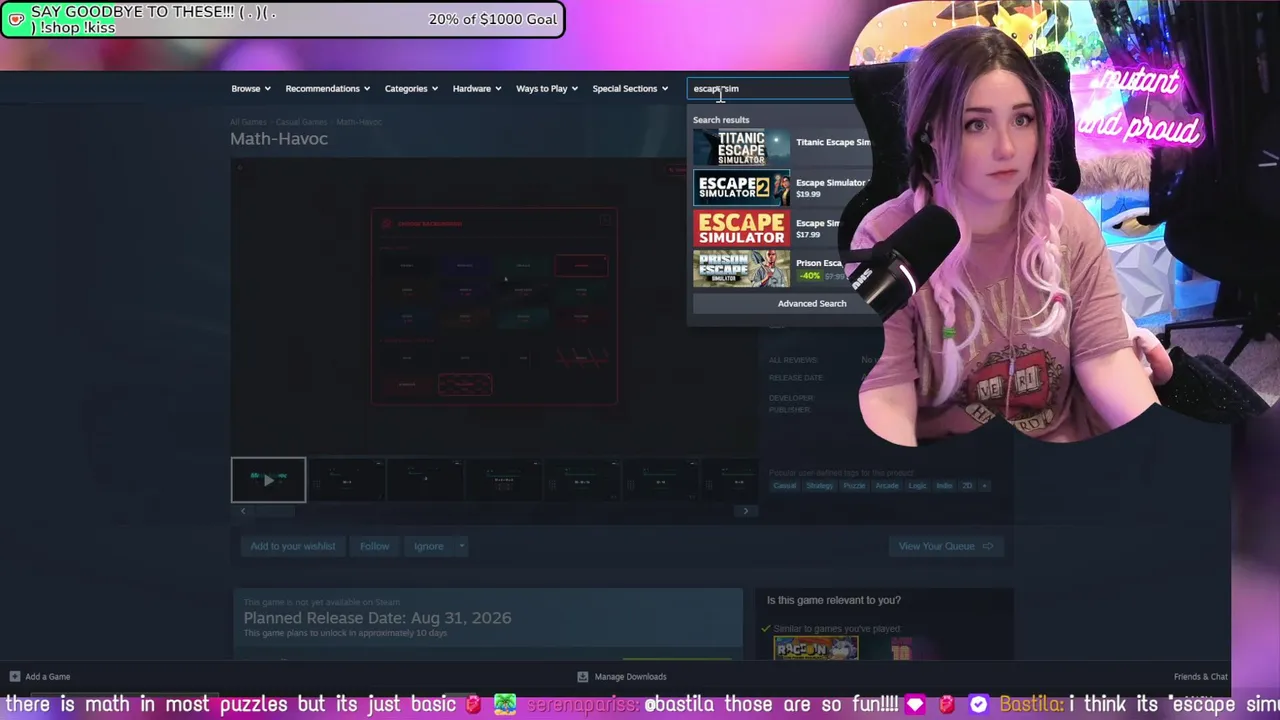The image size is (1280, 720).
Task: Click the heart icon on the stream goal bar
Action: (16, 20)
